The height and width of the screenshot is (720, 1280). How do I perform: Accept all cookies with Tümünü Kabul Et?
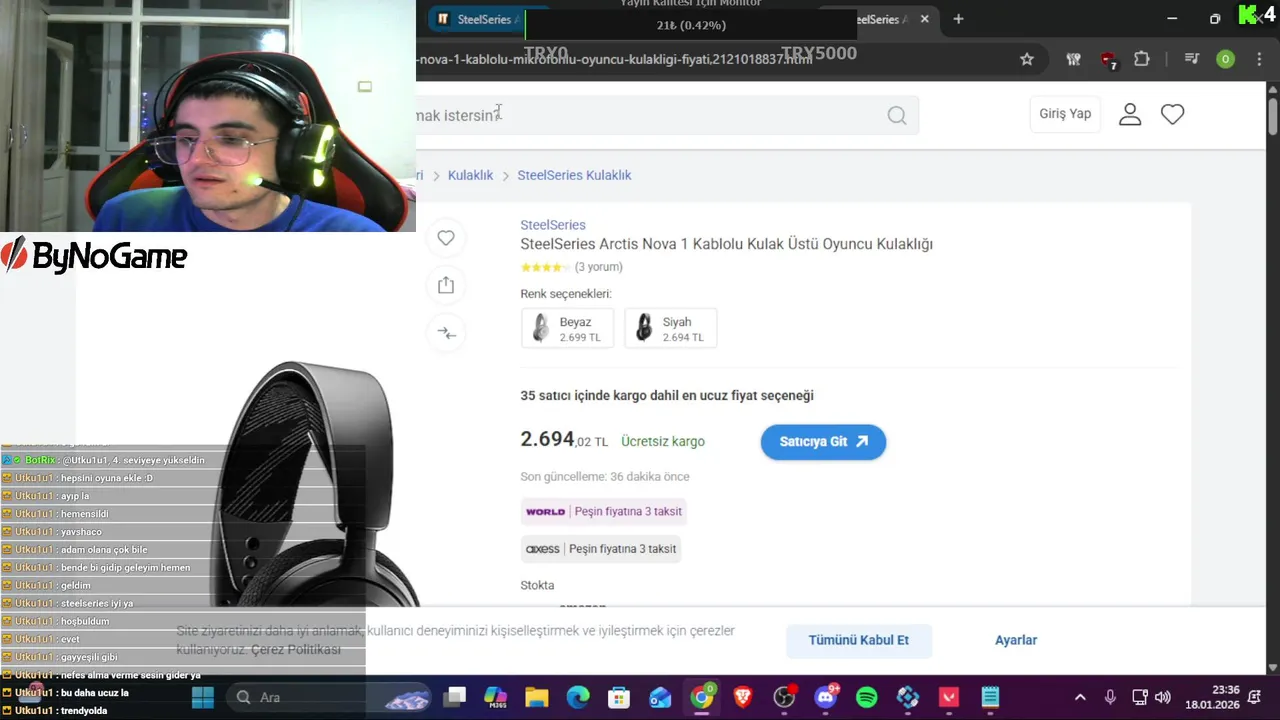tap(859, 640)
